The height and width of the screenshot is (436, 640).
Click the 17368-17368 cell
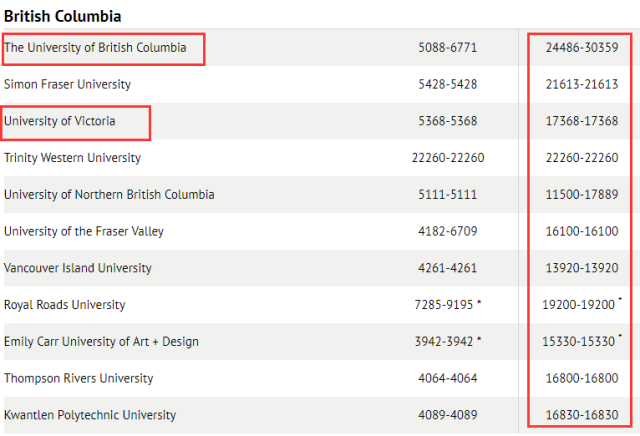click(x=581, y=122)
